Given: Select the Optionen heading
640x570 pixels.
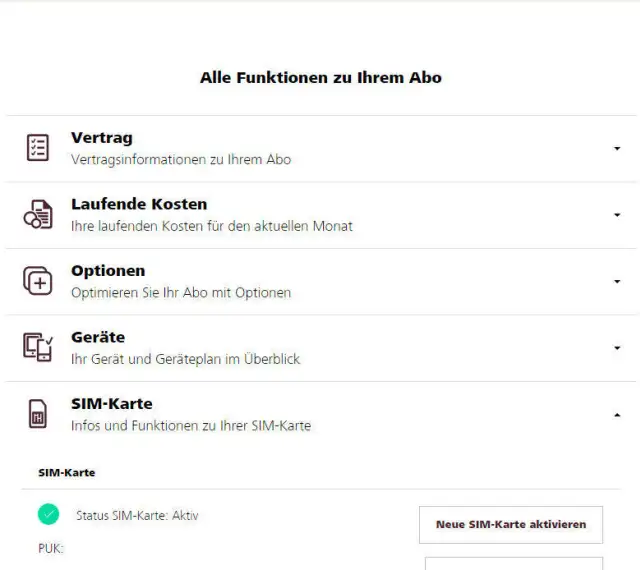Looking at the screenshot, I should 108,271.
